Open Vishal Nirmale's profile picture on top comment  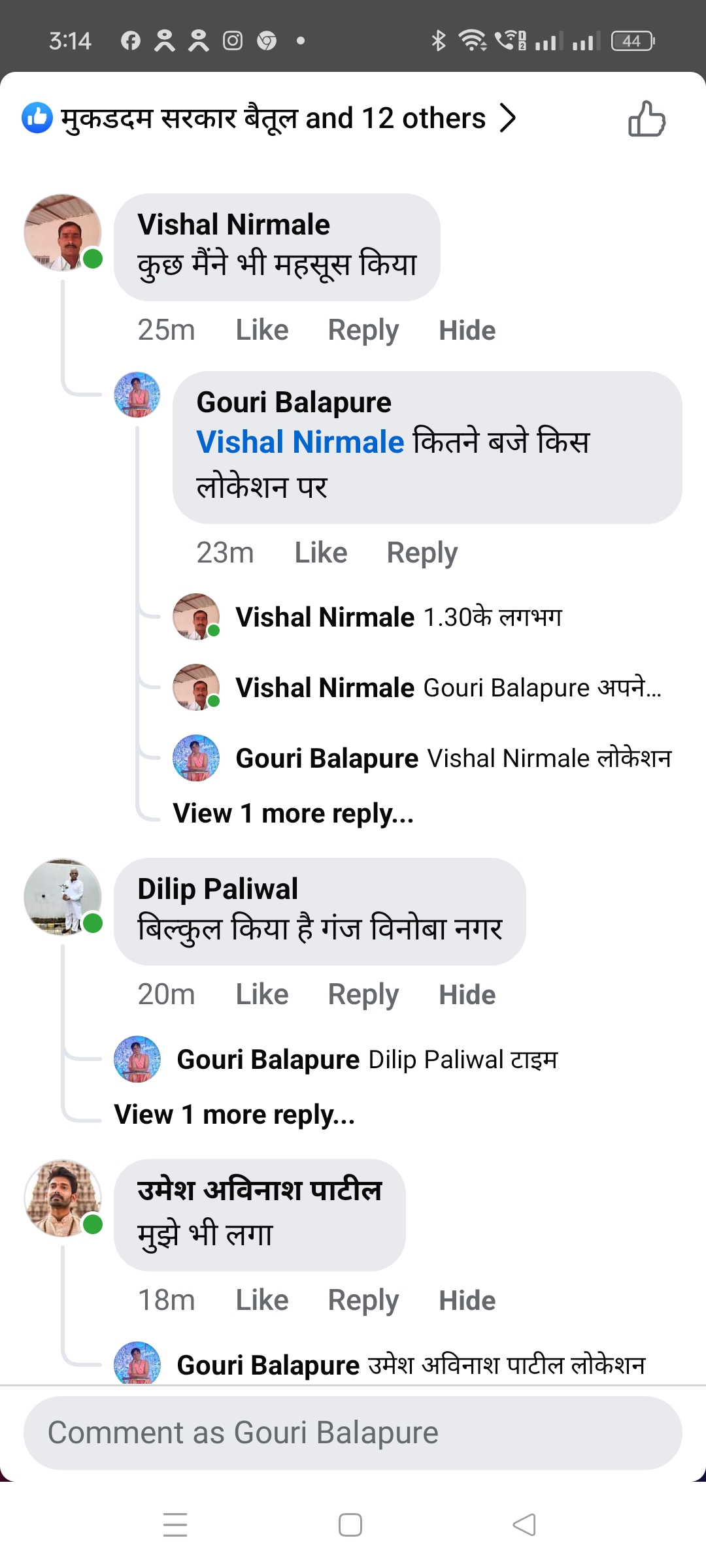click(x=63, y=233)
